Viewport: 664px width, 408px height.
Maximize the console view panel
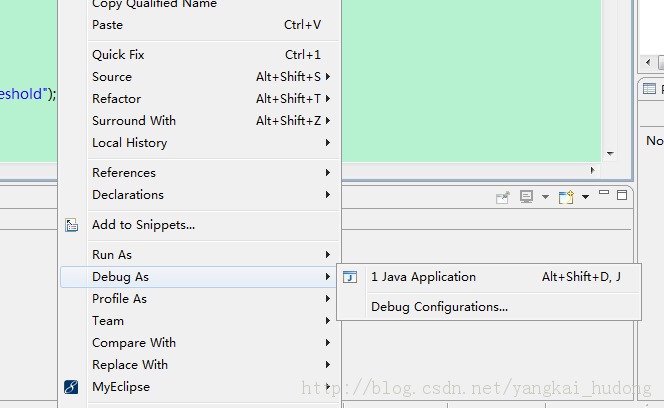[x=622, y=195]
